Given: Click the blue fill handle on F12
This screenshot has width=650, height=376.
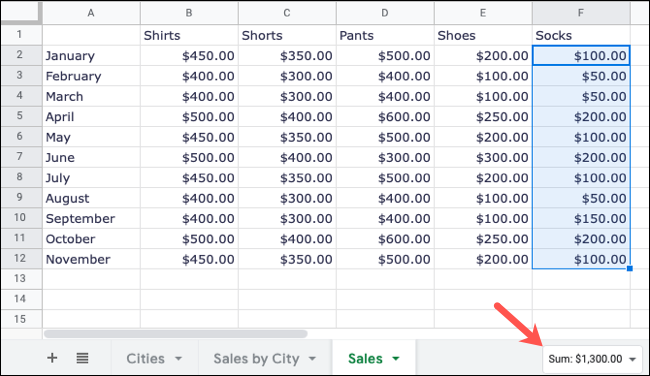Looking at the screenshot, I should coord(630,269).
